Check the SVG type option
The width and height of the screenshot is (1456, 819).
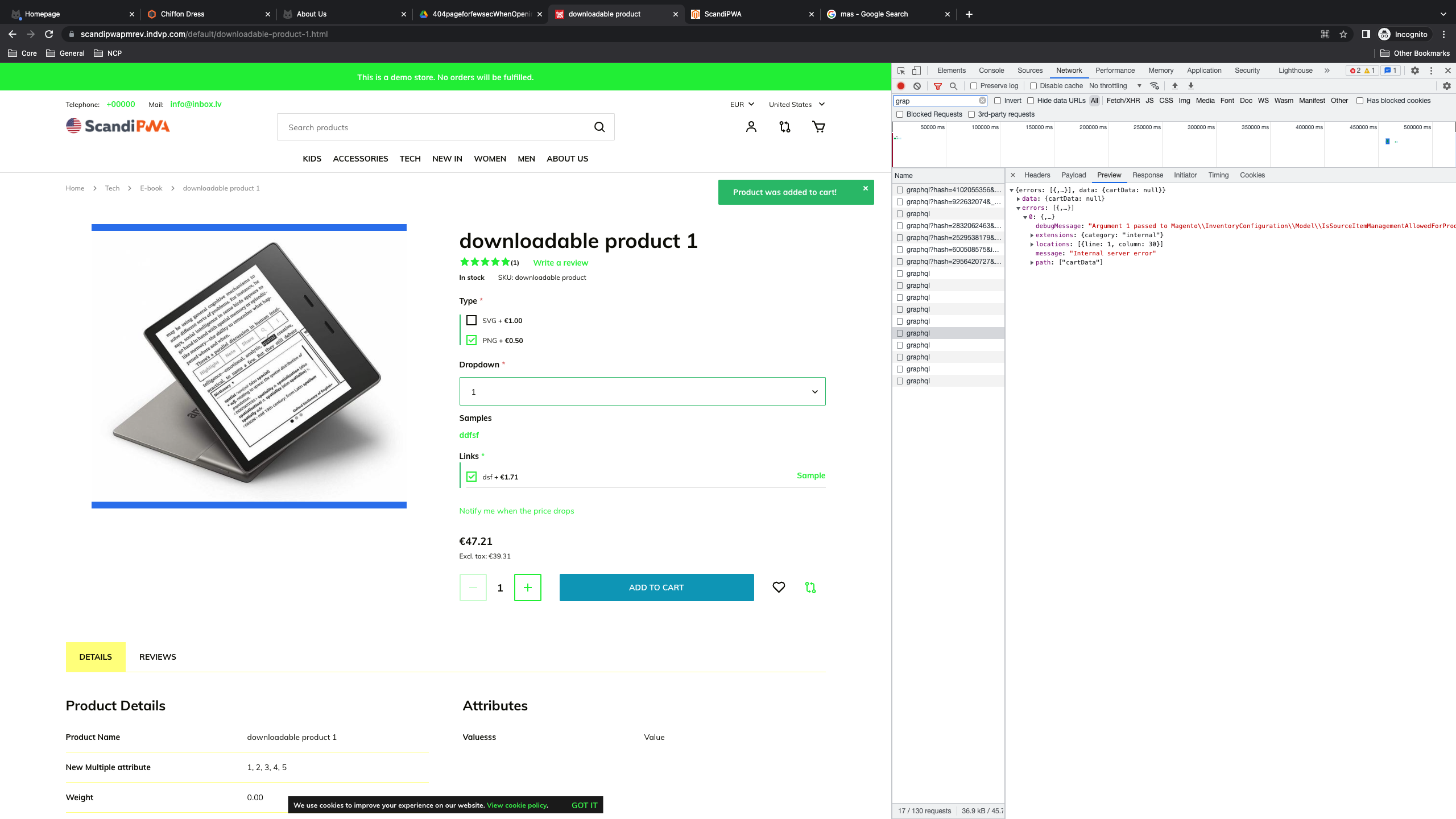pos(471,320)
